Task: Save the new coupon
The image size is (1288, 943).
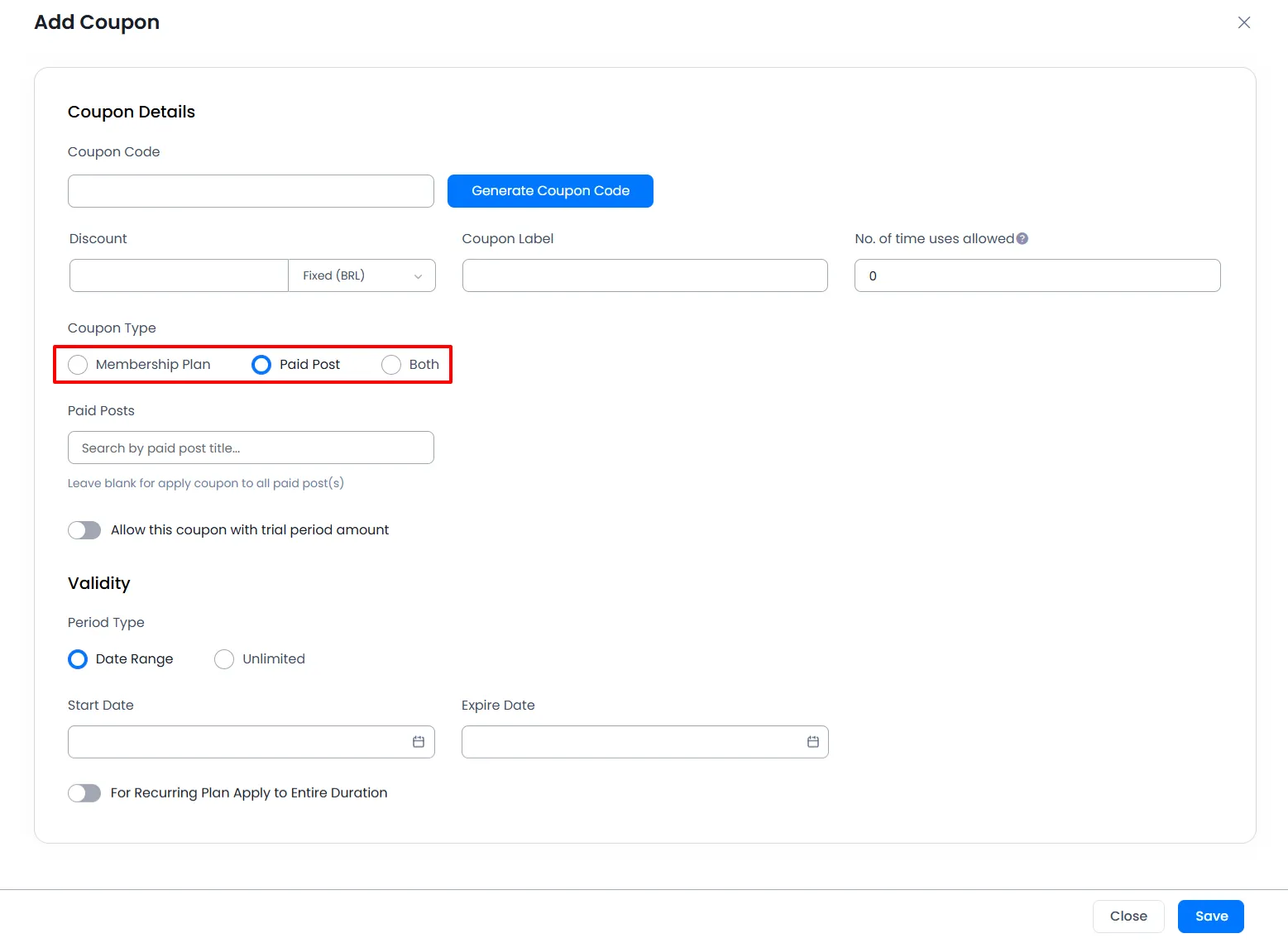Action: coord(1210,916)
